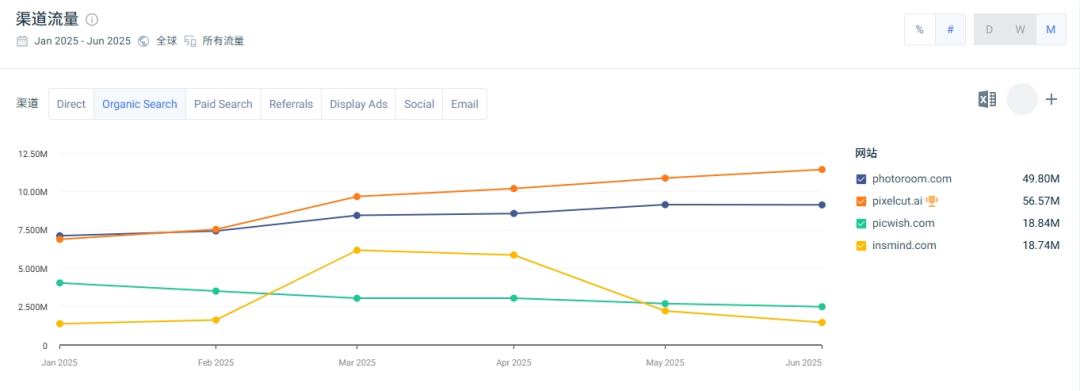Uncheck the photoroom.com legend checkbox
The width and height of the screenshot is (1080, 391).
[x=861, y=179]
